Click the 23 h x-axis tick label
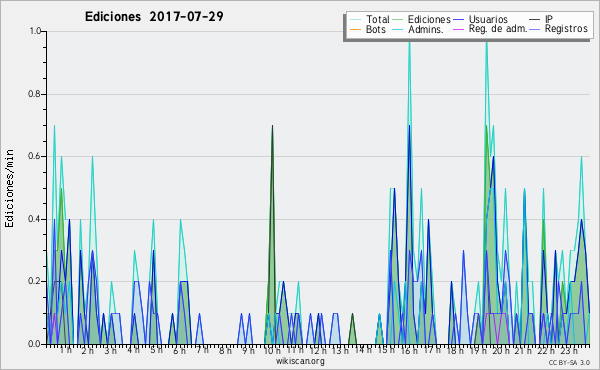The height and width of the screenshot is (370, 600). (569, 350)
